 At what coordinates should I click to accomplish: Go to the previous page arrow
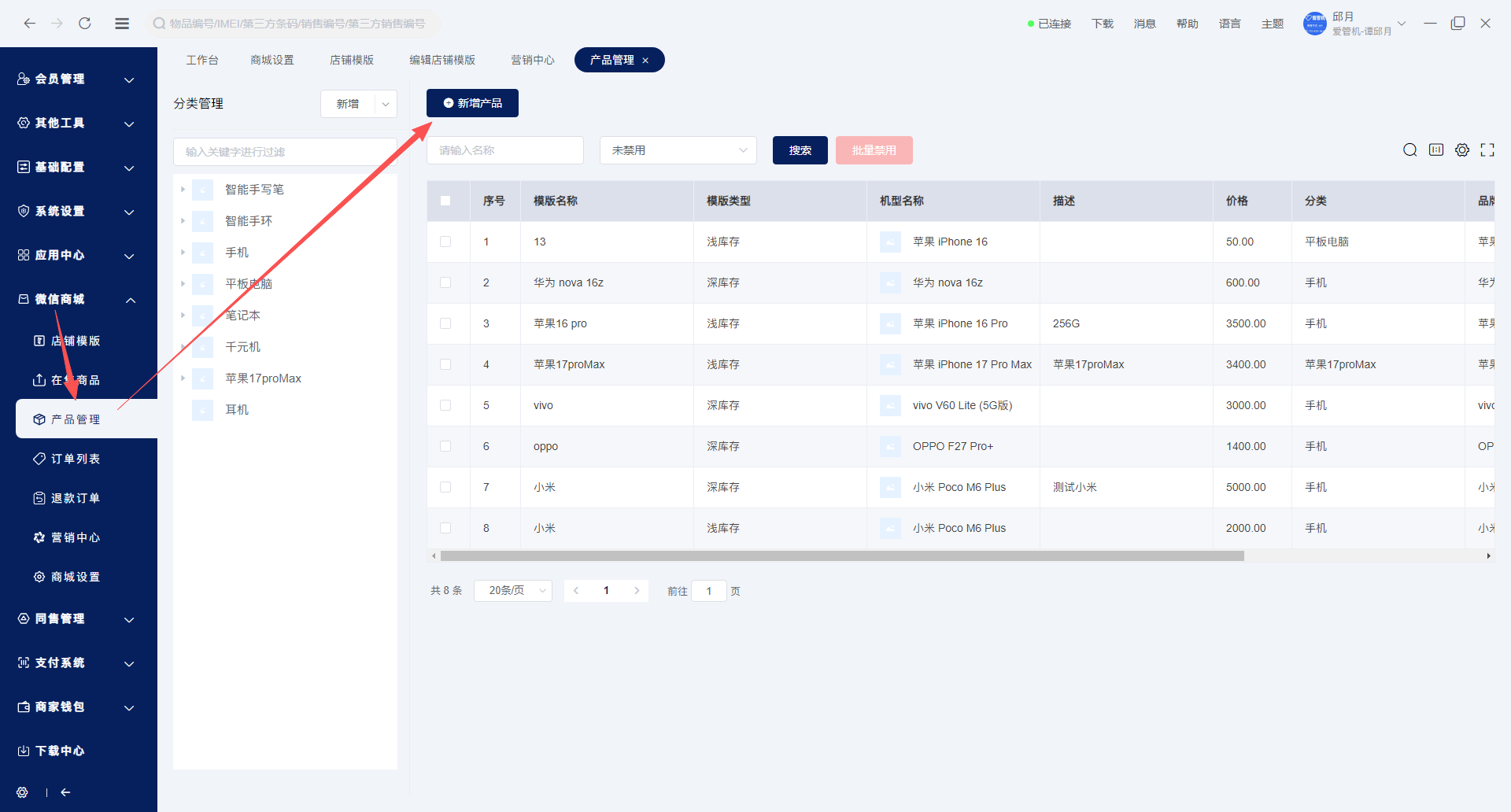point(576,591)
